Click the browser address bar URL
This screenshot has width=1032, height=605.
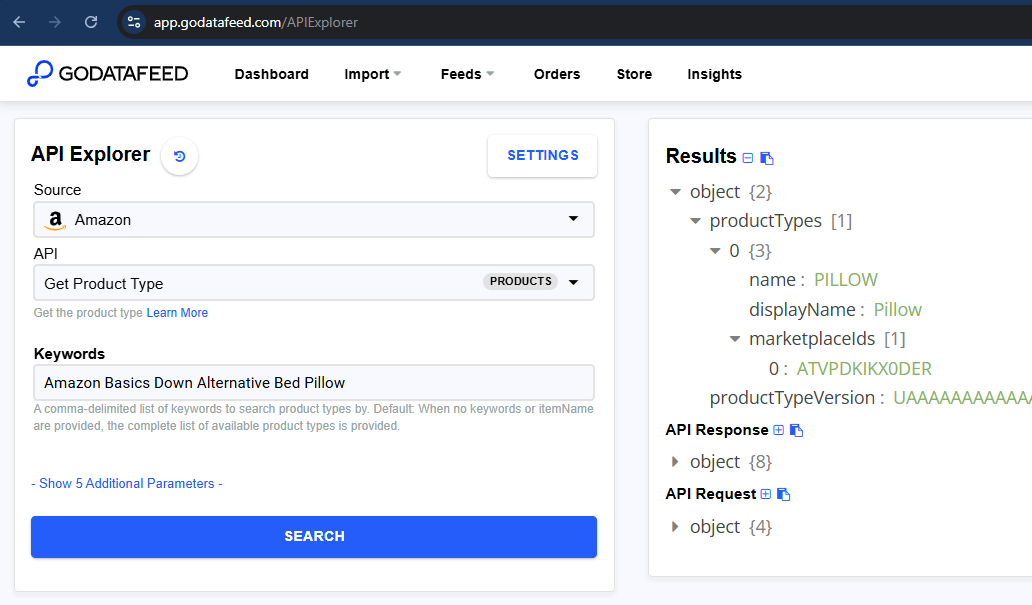(256, 22)
